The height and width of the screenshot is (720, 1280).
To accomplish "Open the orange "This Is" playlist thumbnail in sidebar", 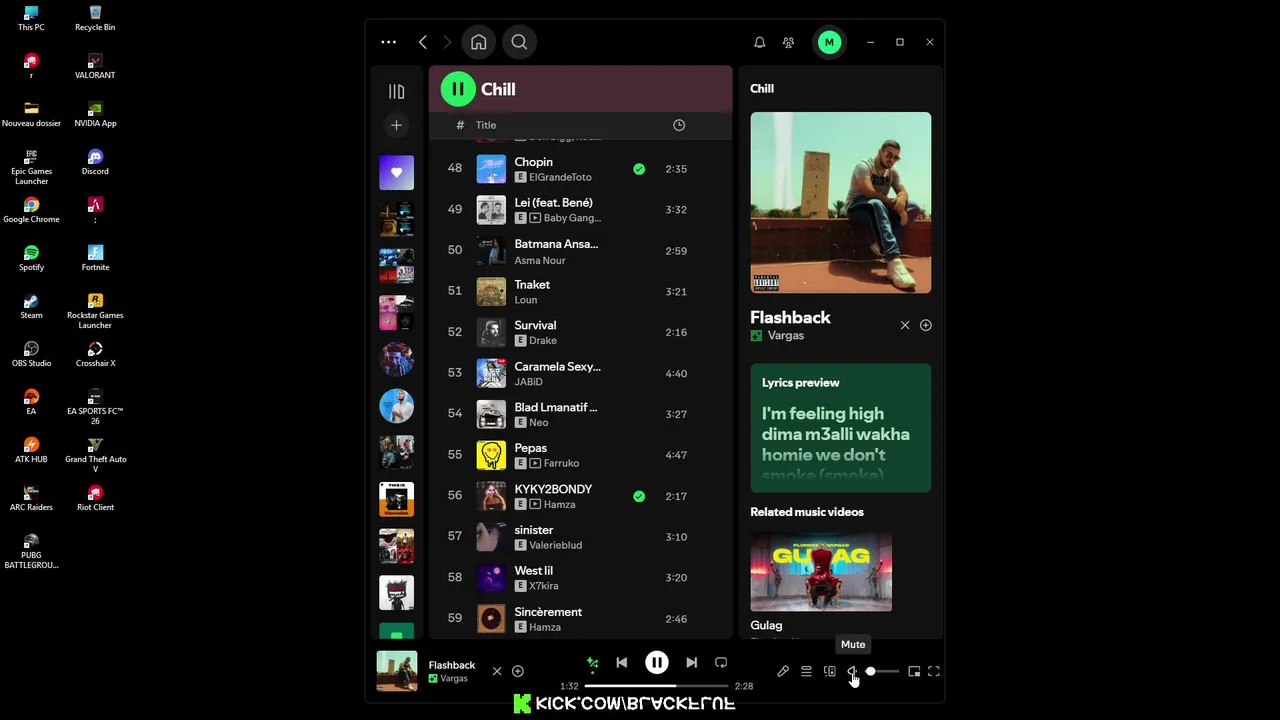I will (x=396, y=499).
